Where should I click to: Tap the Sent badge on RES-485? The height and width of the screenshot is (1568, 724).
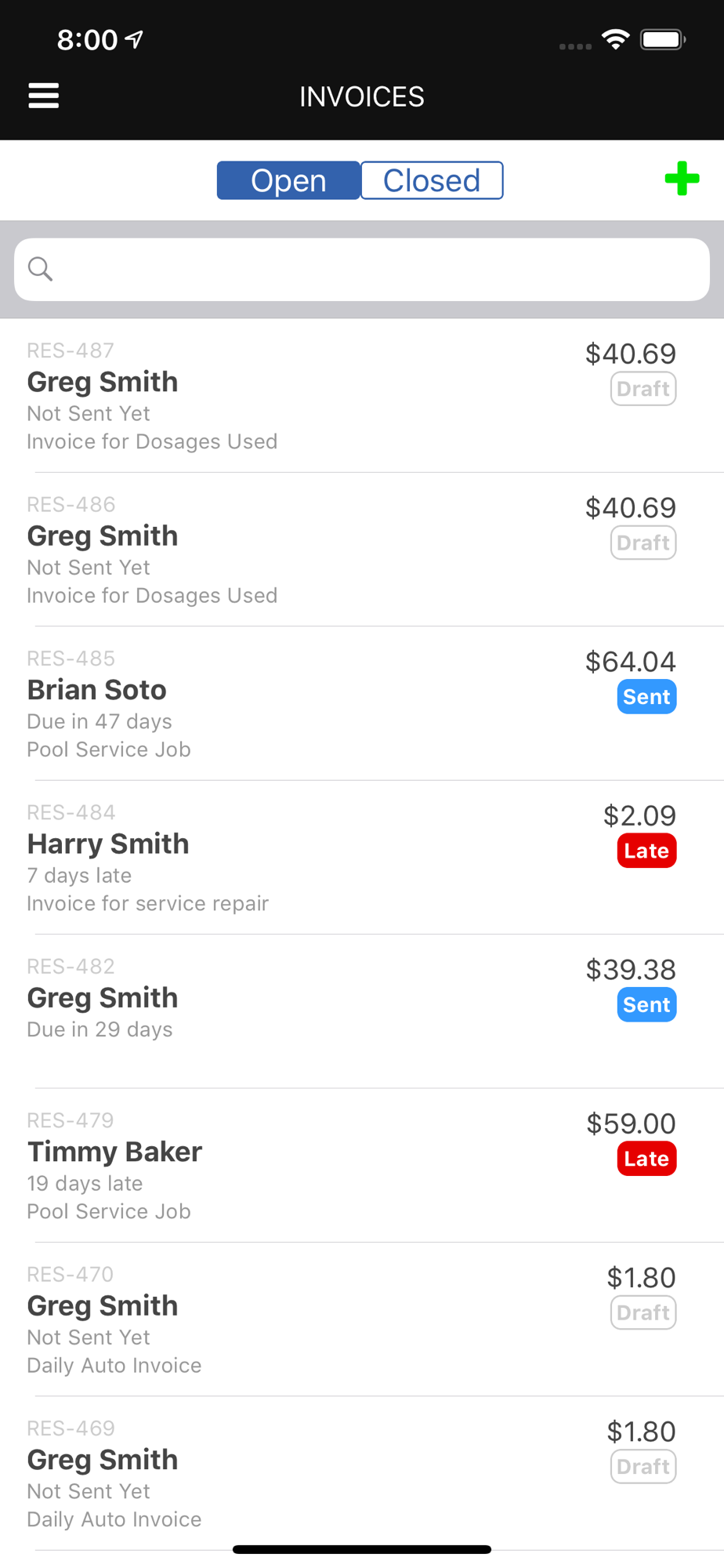646,697
